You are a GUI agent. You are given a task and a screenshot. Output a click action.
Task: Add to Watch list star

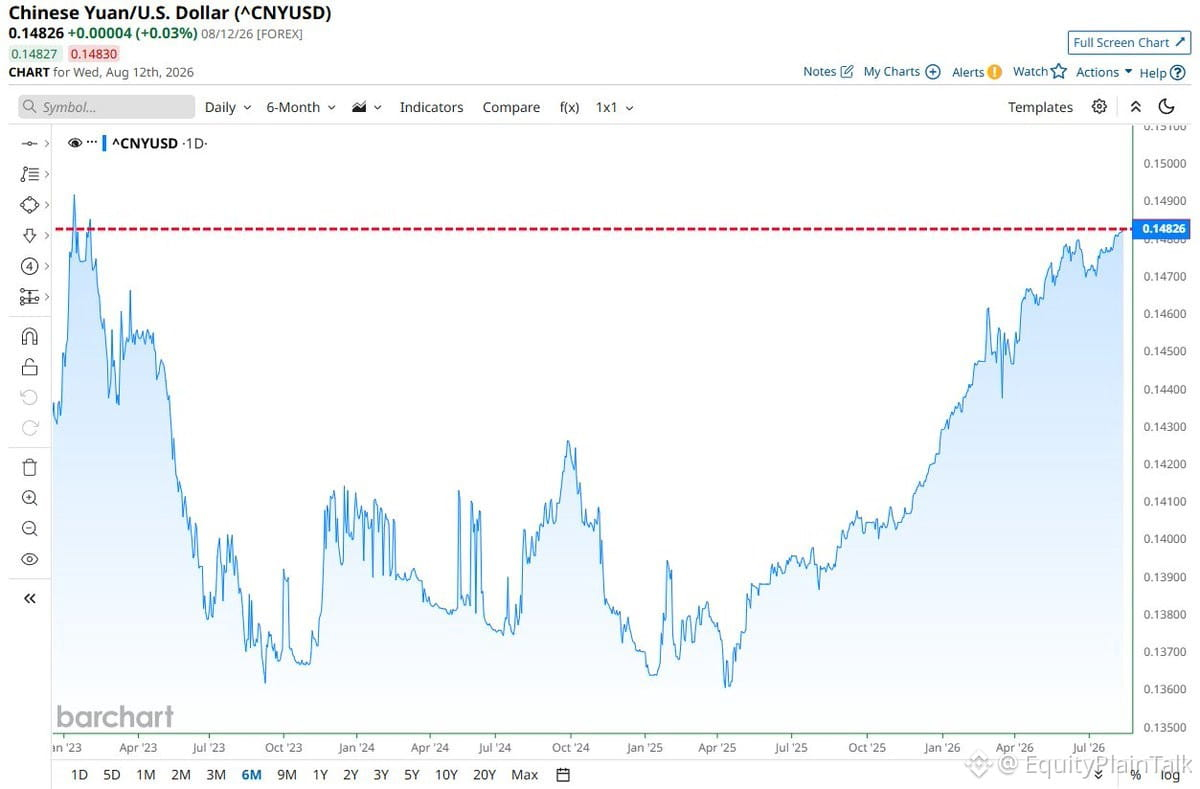pyautogui.click(x=1040, y=71)
